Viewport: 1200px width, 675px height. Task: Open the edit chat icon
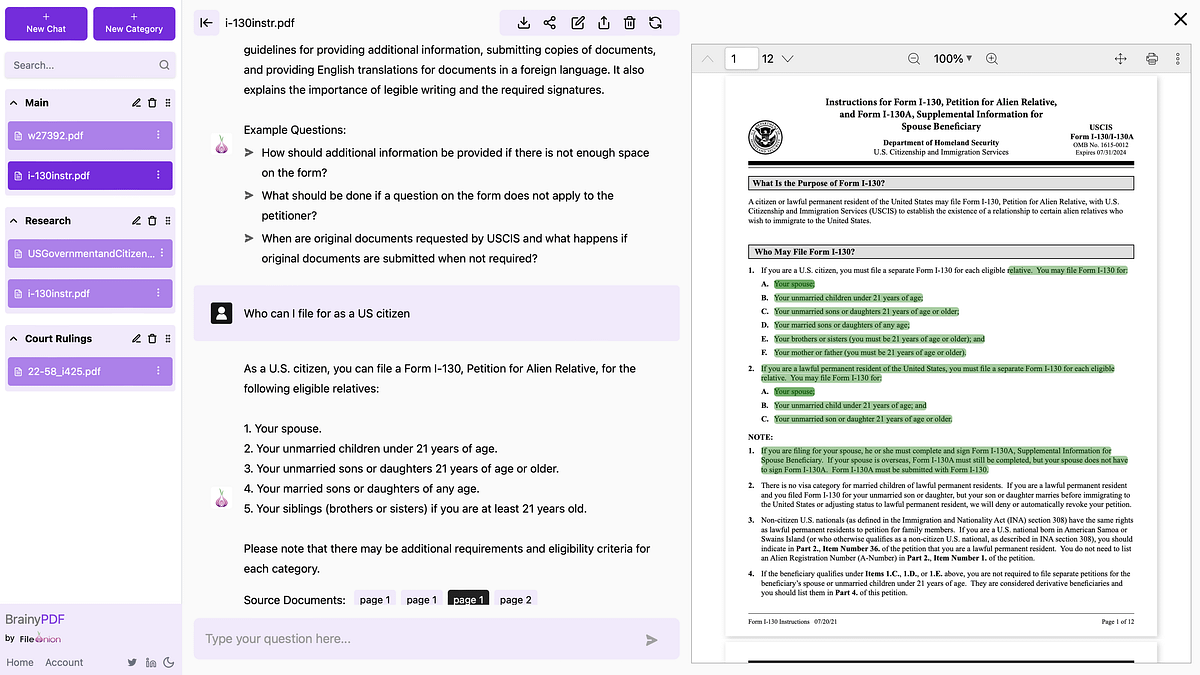(x=577, y=22)
